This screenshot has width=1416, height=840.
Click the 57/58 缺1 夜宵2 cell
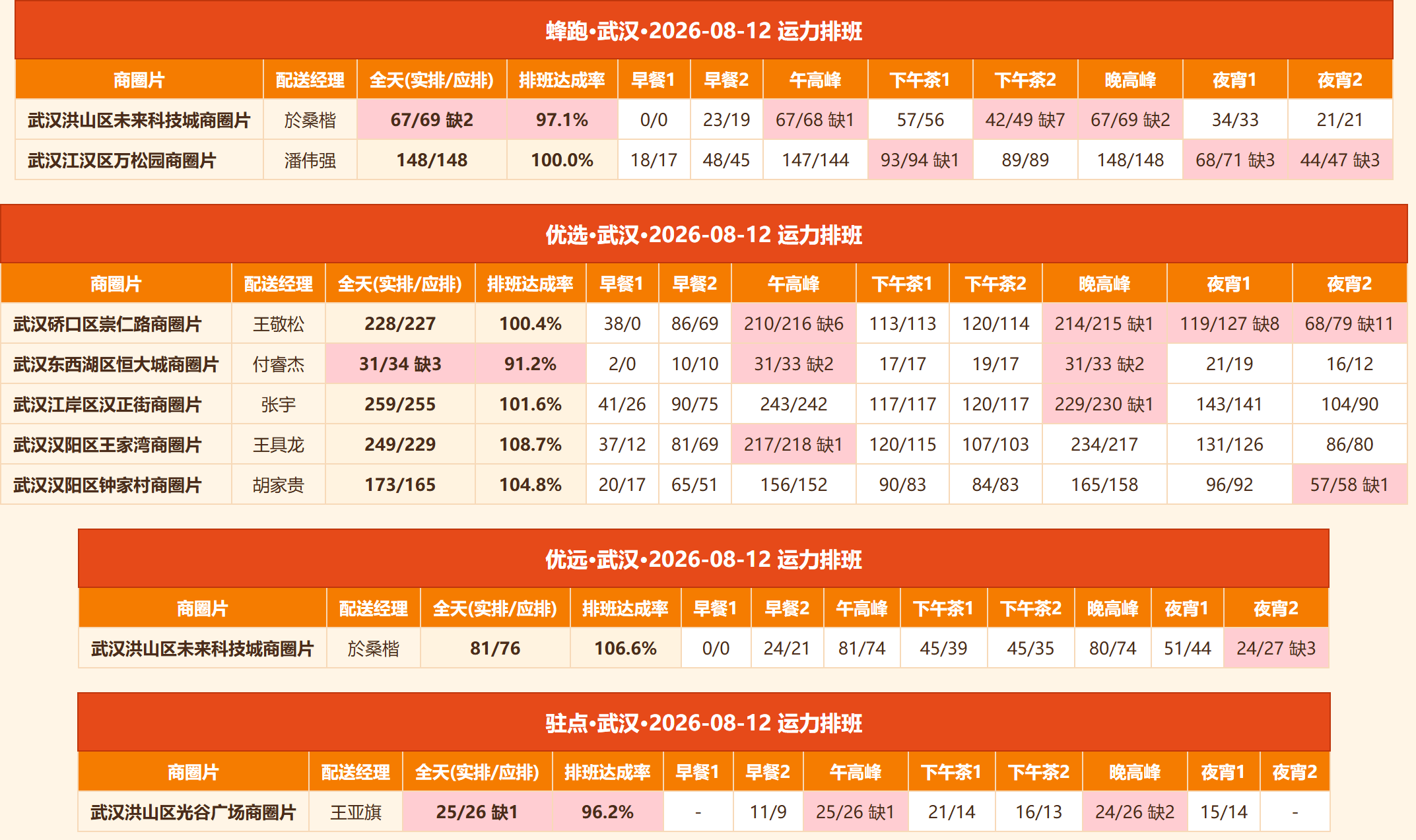click(x=1349, y=485)
